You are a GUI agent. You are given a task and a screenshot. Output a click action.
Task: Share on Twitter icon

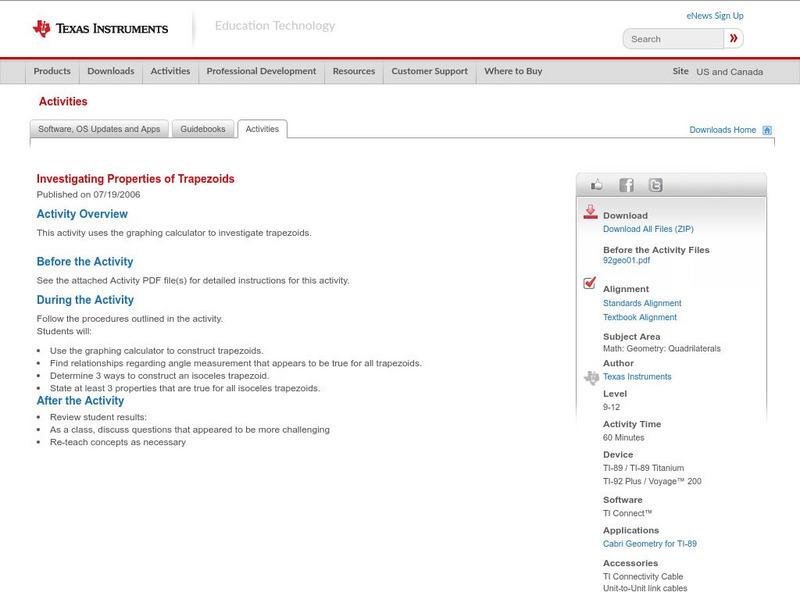(655, 185)
